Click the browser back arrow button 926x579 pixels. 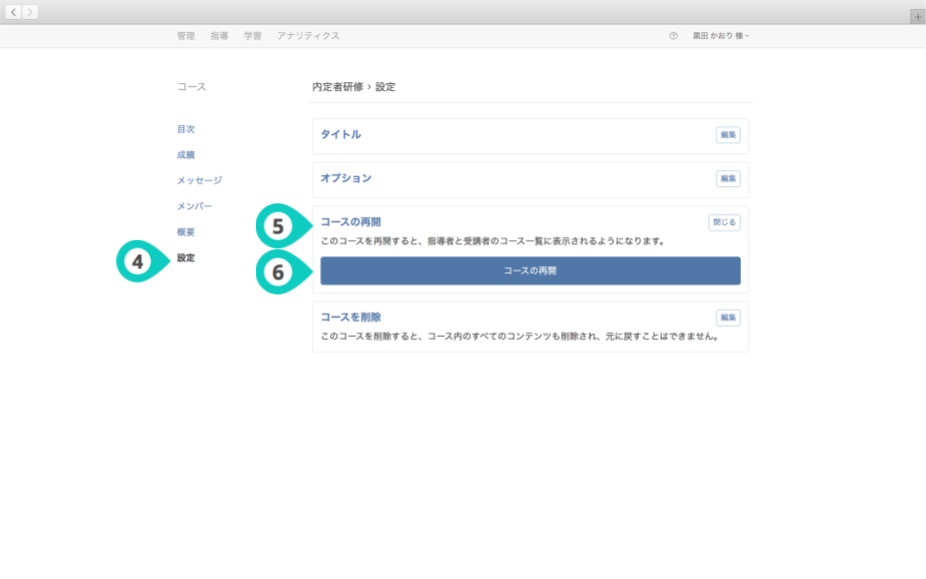point(14,12)
